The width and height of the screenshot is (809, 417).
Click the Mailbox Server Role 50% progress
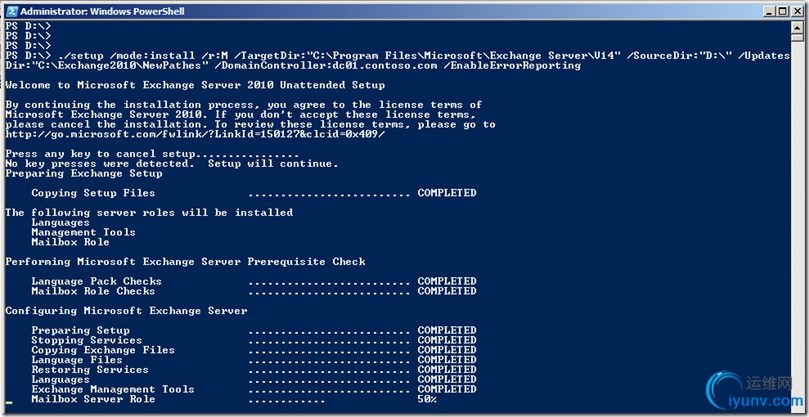tap(234, 399)
